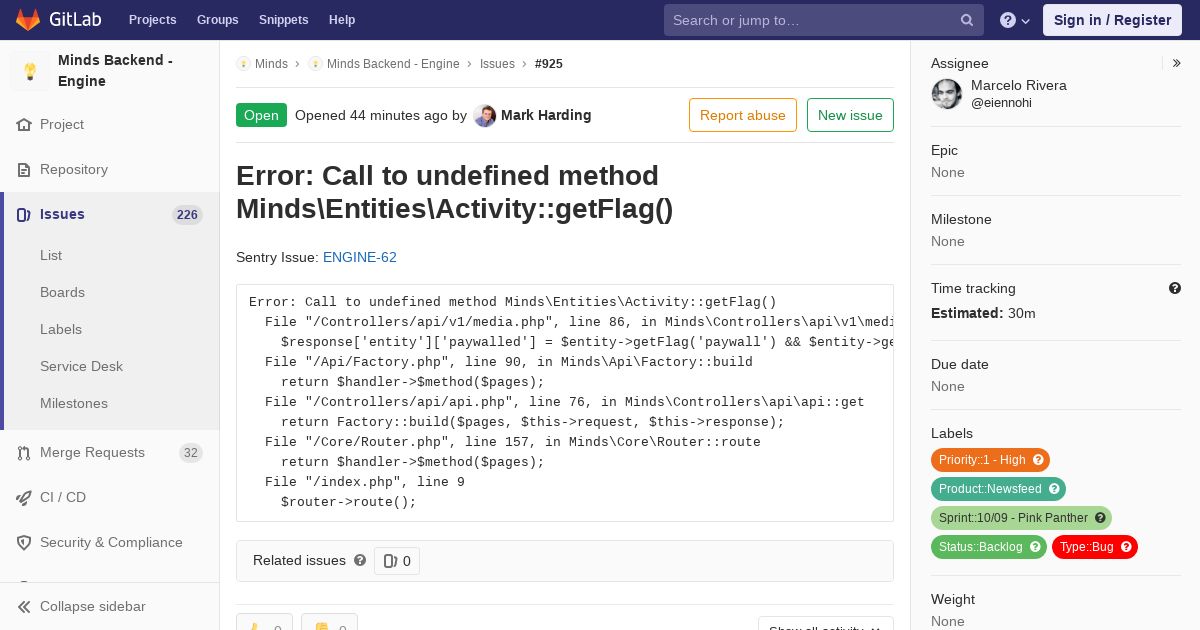Click the Related issues help icon
This screenshot has width=1200, height=630.
coord(360,560)
